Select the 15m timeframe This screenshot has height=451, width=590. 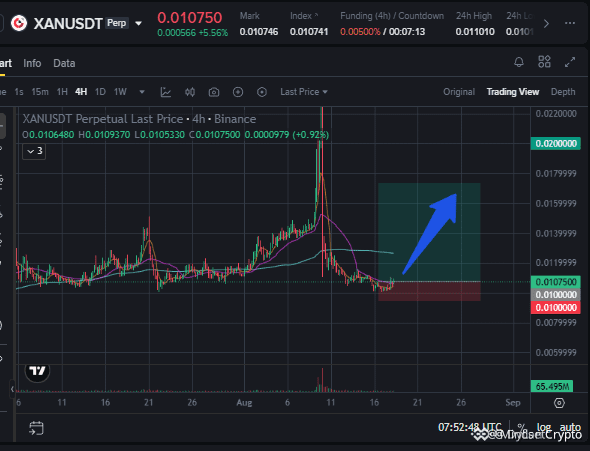point(40,92)
